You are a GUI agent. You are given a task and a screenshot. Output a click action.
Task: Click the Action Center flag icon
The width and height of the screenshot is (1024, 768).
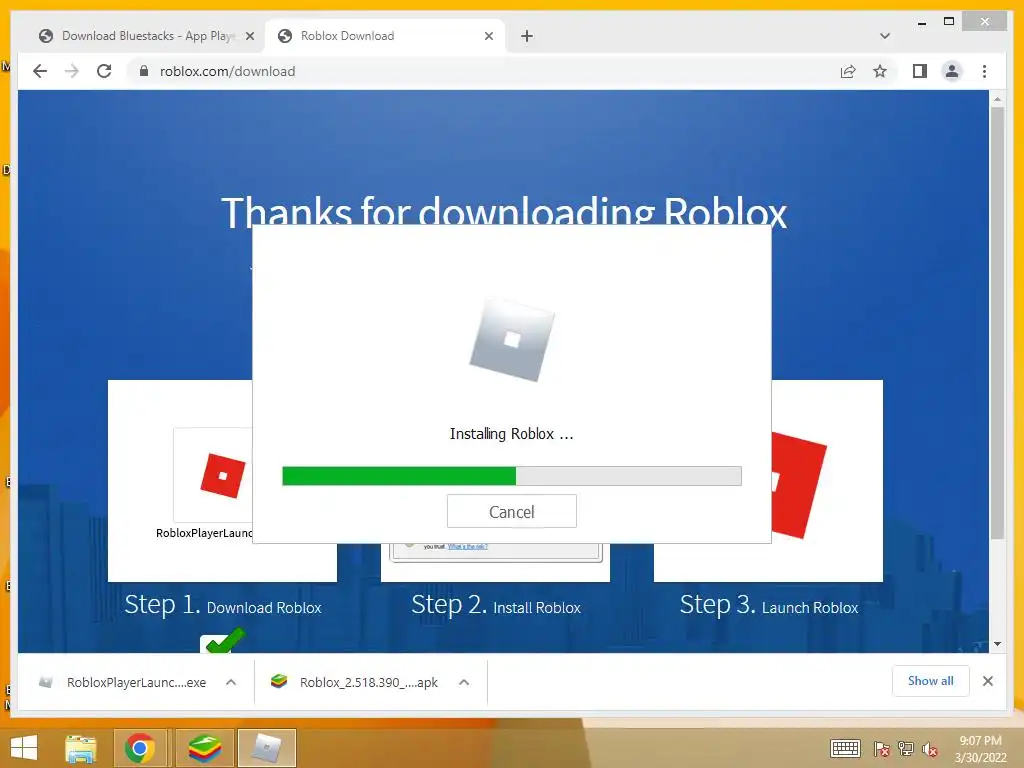point(882,749)
